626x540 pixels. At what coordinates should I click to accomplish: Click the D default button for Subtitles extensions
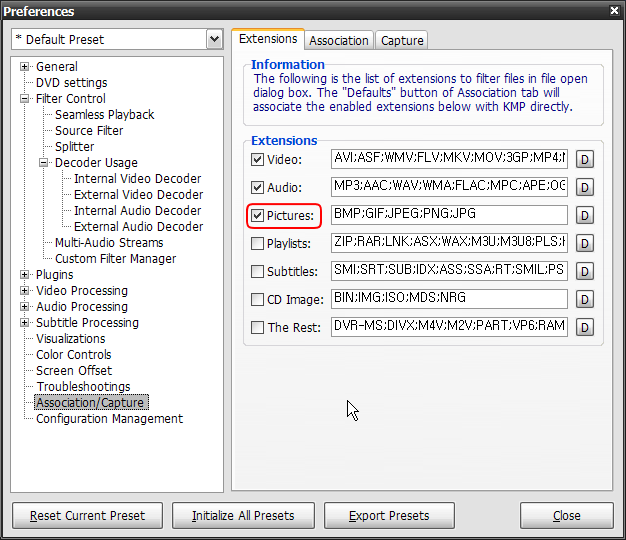coord(585,271)
